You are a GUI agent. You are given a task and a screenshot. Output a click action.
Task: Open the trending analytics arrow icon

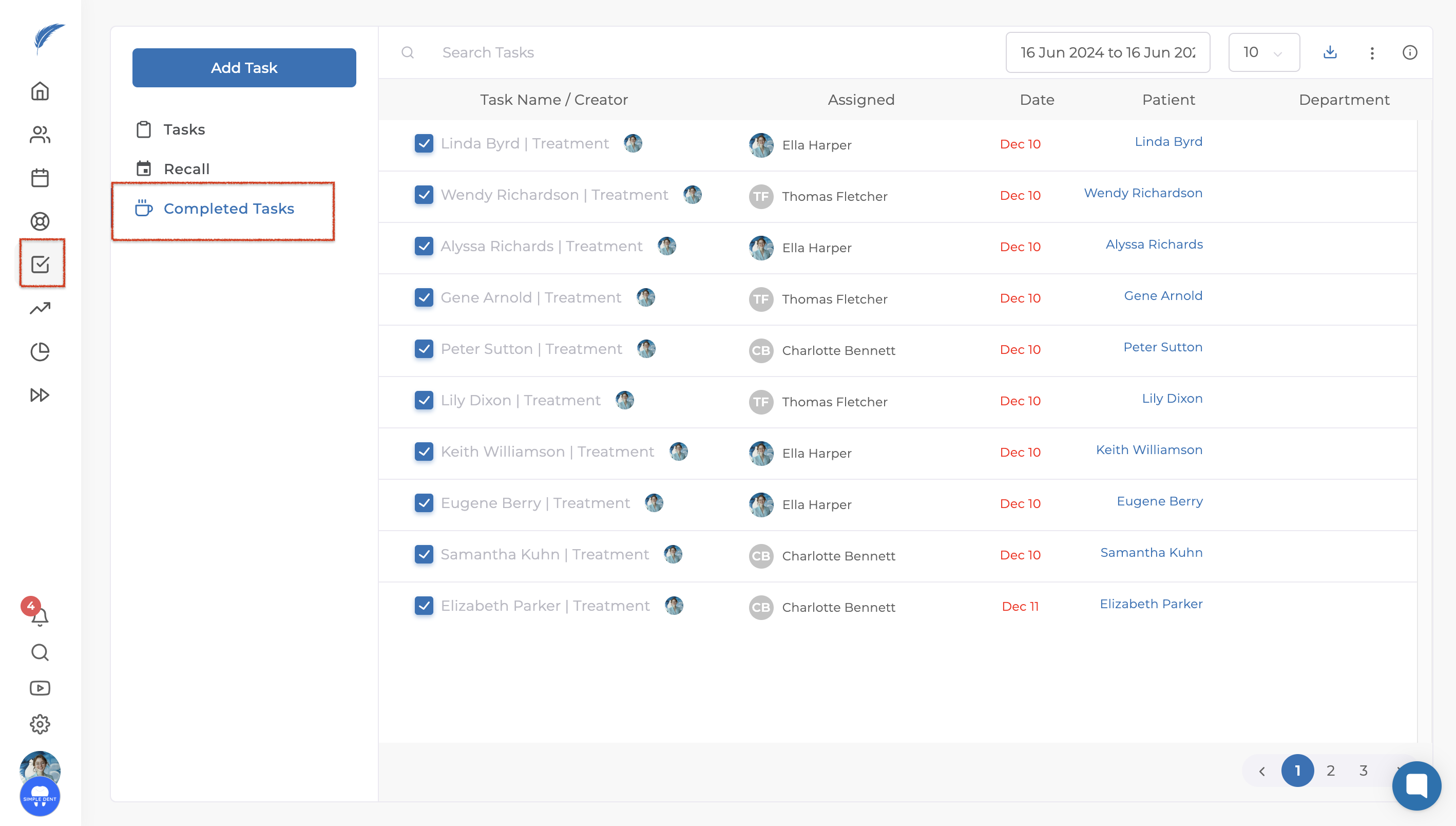click(40, 308)
